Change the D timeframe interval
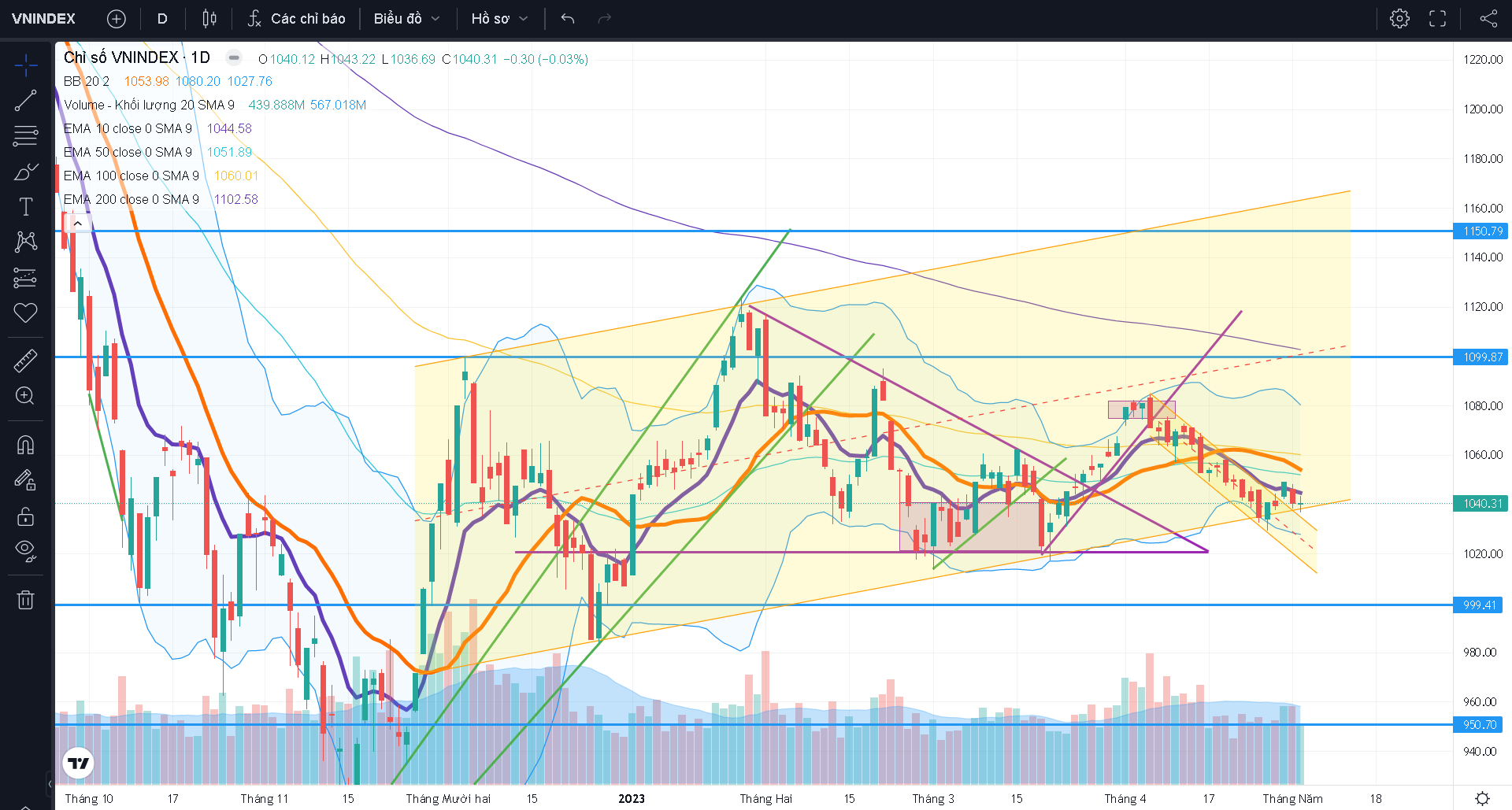The width and height of the screenshot is (1512, 810). click(162, 19)
